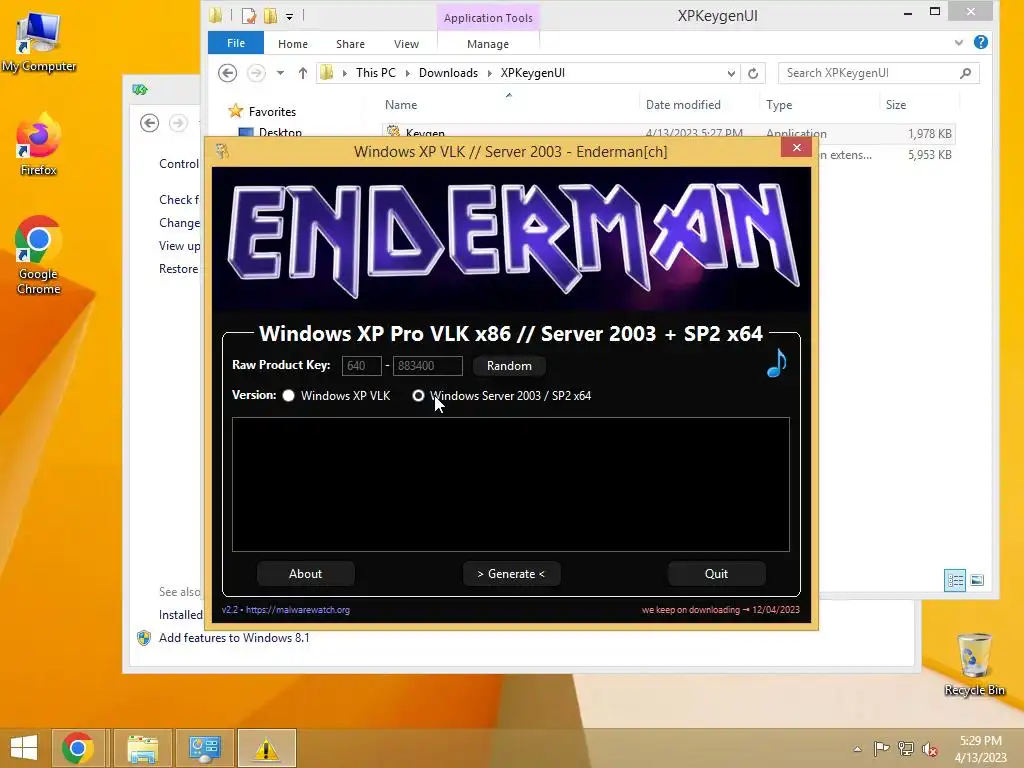Close the Enderman keygen window

click(796, 148)
